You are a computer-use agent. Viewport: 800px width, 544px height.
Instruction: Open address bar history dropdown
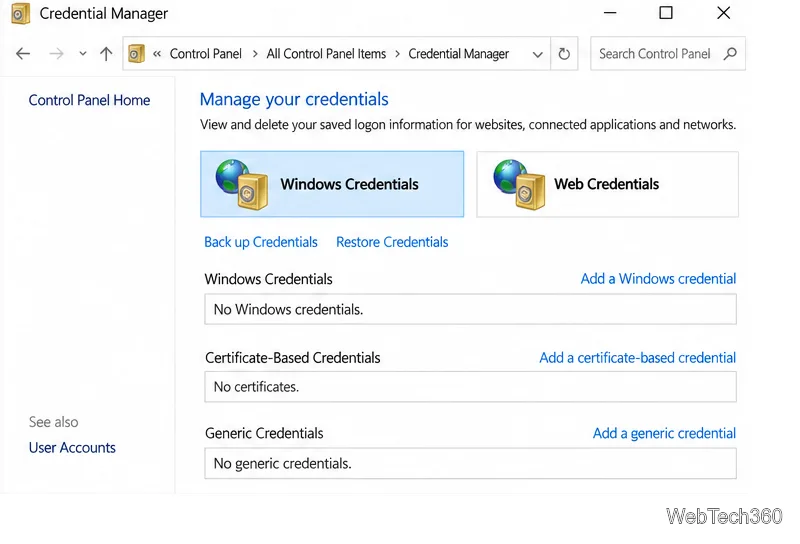click(x=537, y=54)
